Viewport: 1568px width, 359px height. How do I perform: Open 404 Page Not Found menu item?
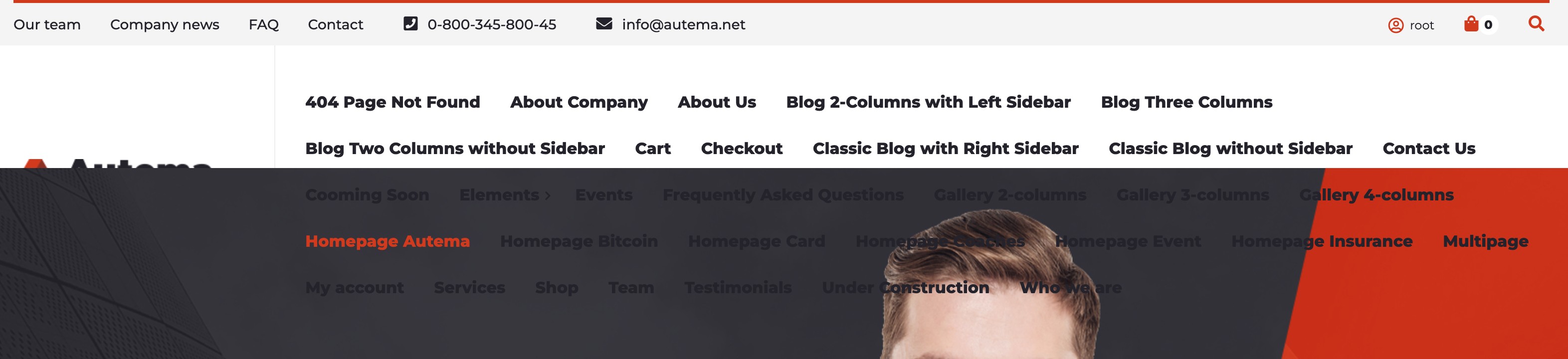click(x=392, y=102)
